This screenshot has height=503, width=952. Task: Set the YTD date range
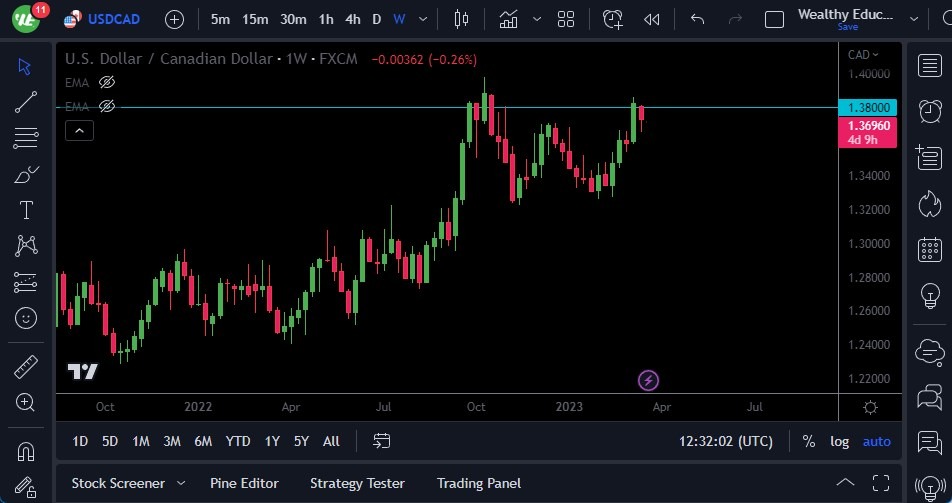tap(238, 442)
